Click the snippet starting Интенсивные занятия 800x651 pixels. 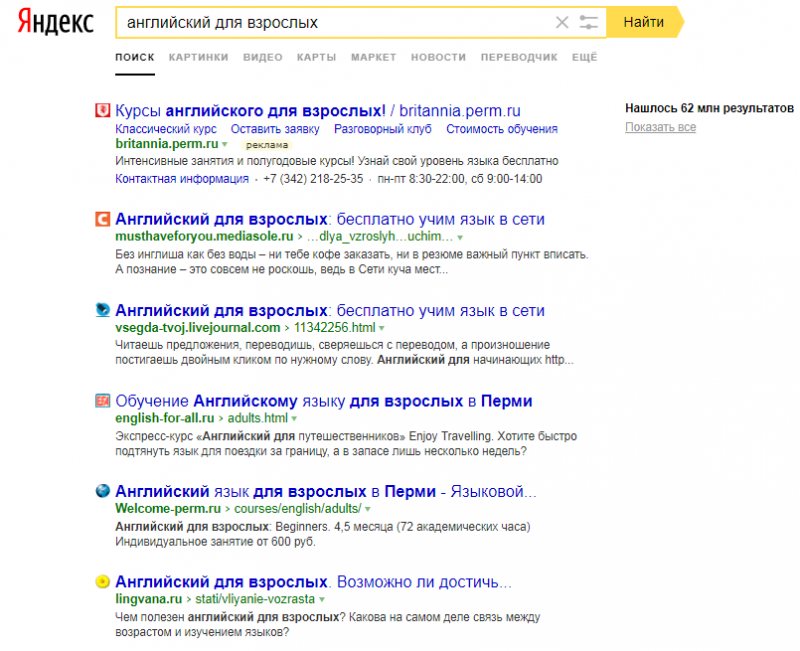[x=337, y=161]
